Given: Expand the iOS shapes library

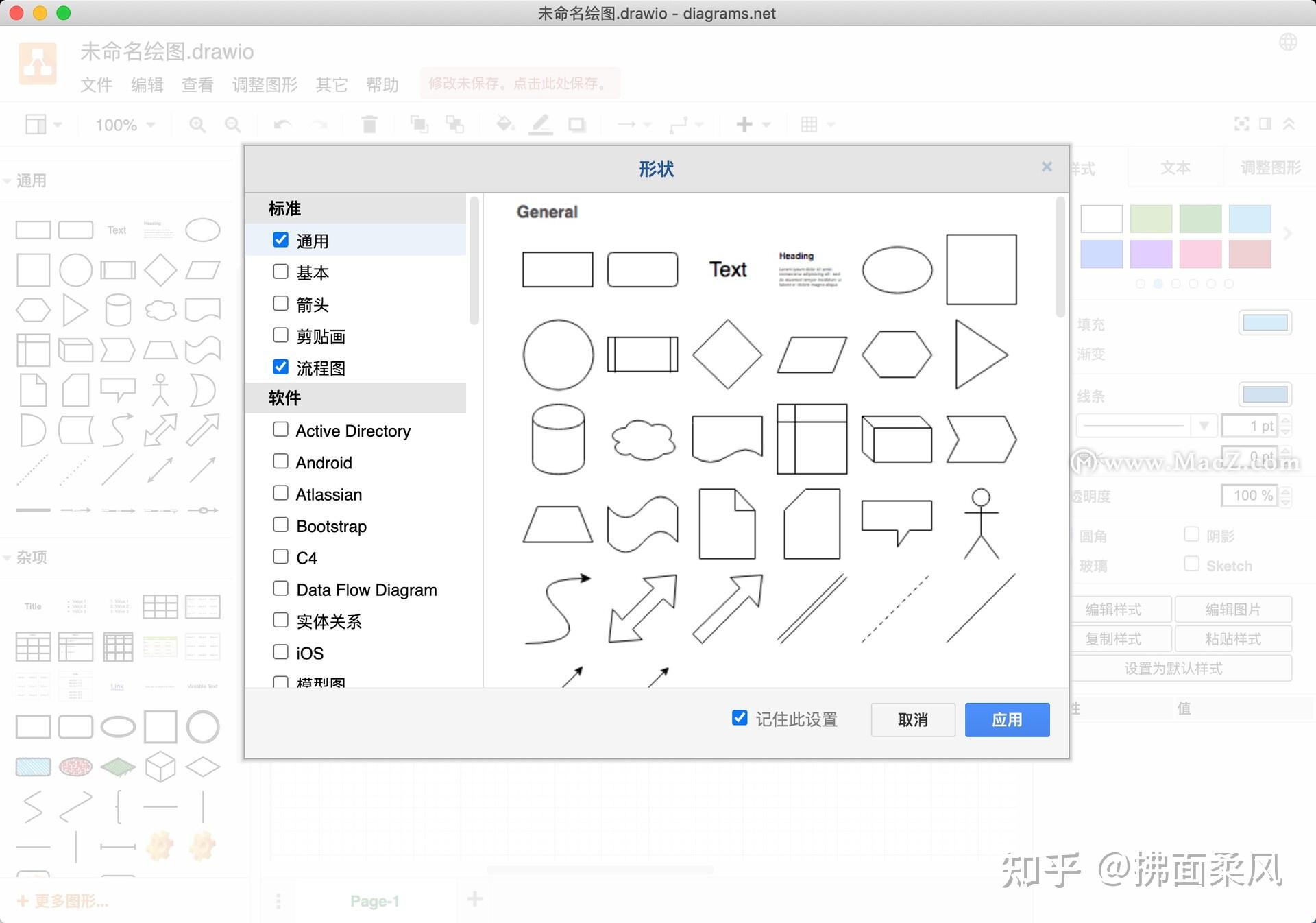Looking at the screenshot, I should [281, 654].
